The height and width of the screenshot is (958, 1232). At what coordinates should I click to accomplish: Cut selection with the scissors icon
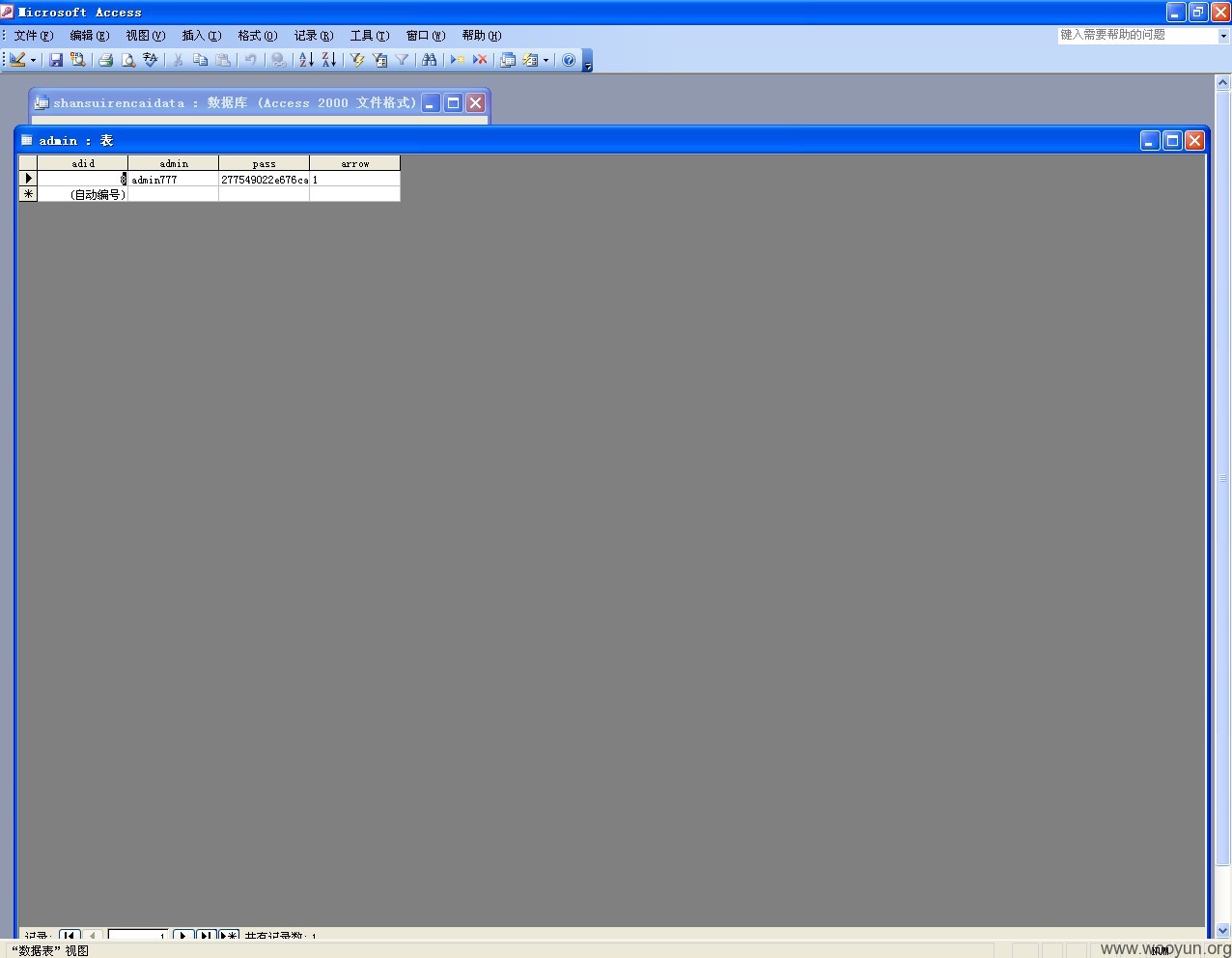point(178,60)
